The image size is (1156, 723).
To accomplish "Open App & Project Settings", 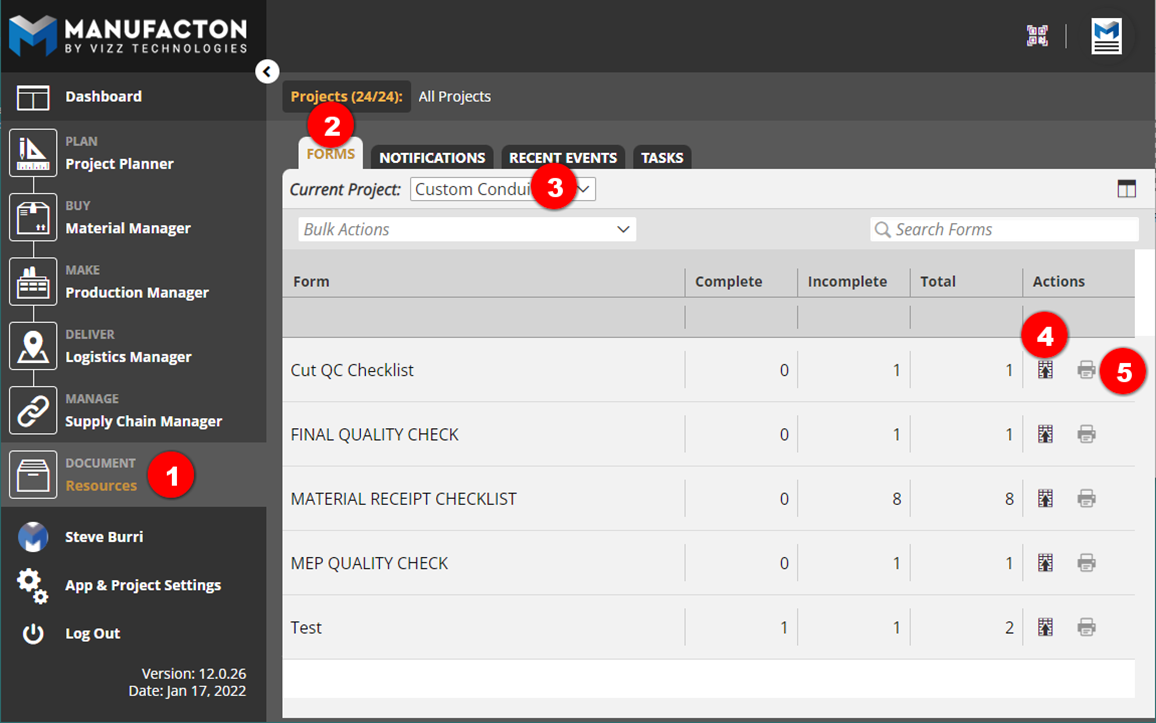I will tap(142, 585).
